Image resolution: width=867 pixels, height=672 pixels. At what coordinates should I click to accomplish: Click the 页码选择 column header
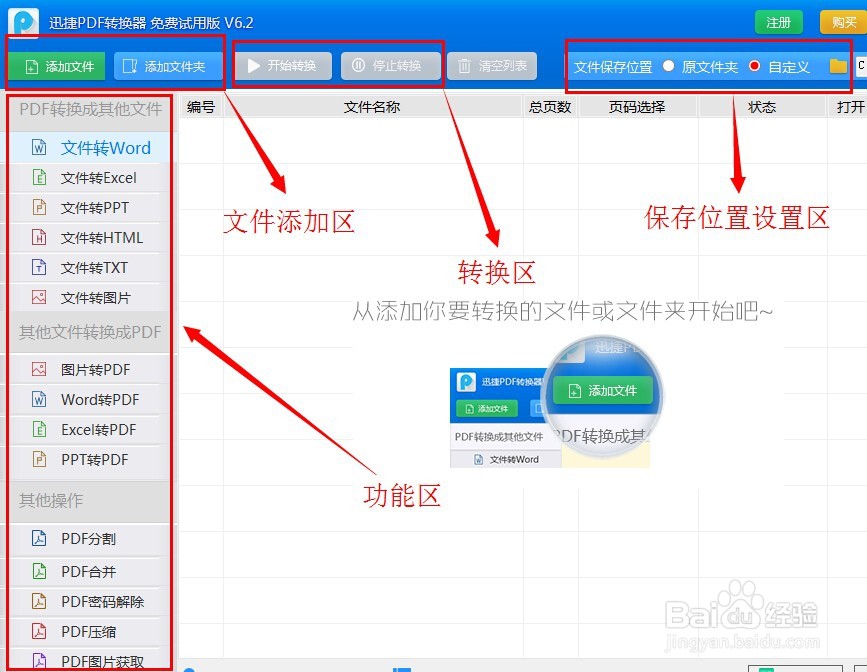(x=637, y=107)
